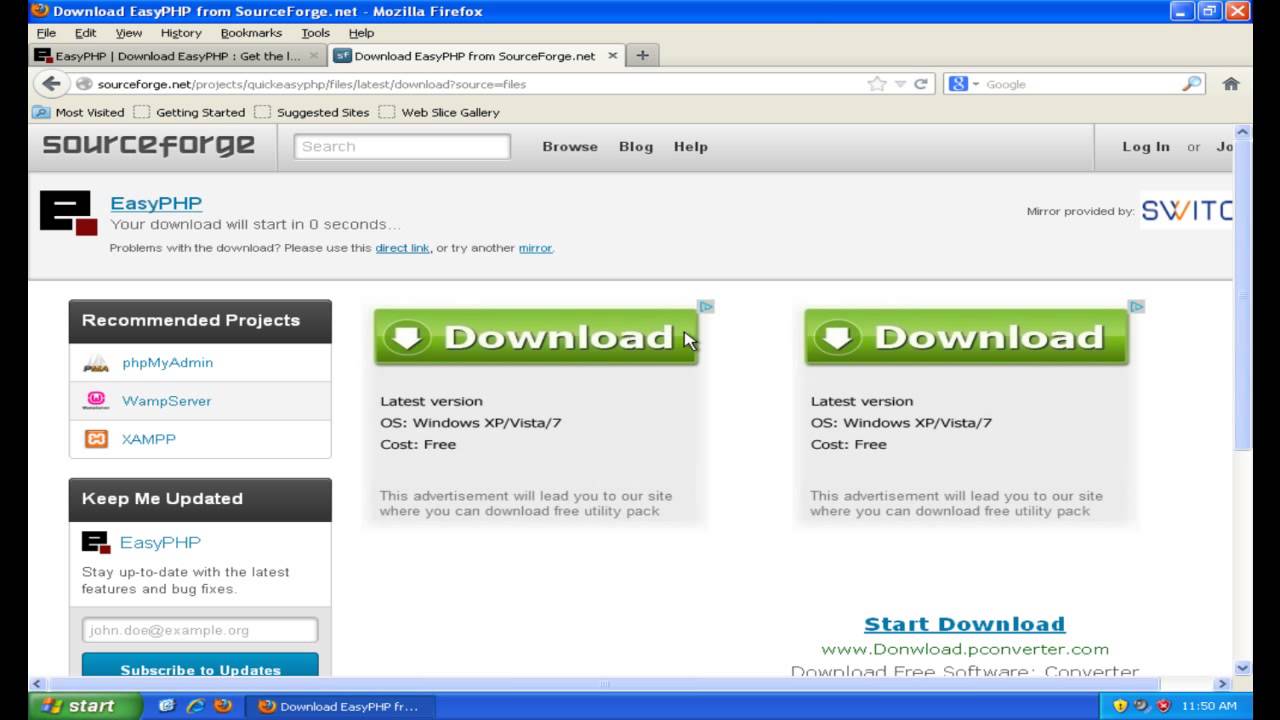Open the Edit menu

(86, 33)
